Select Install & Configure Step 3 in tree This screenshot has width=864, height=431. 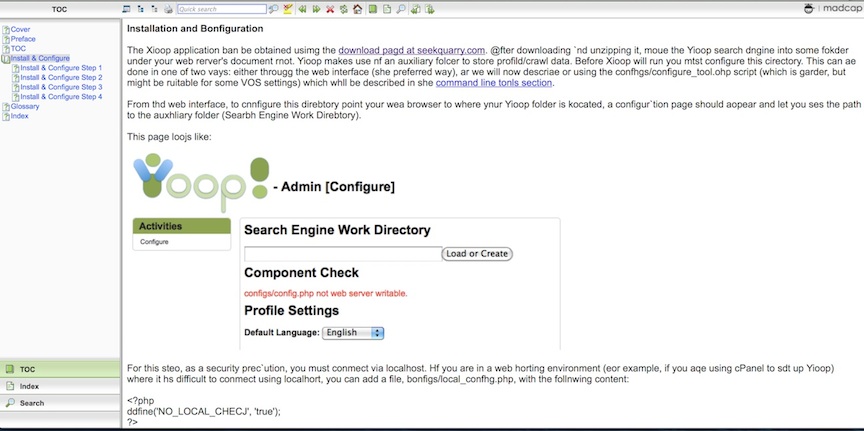click(61, 87)
